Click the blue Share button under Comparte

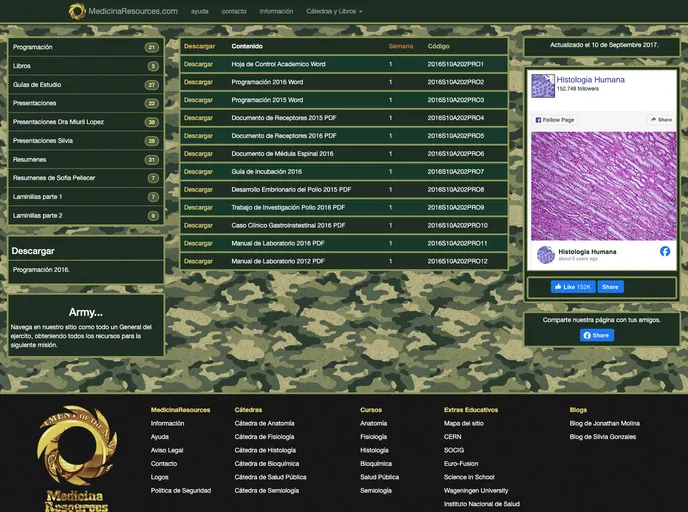coord(597,335)
